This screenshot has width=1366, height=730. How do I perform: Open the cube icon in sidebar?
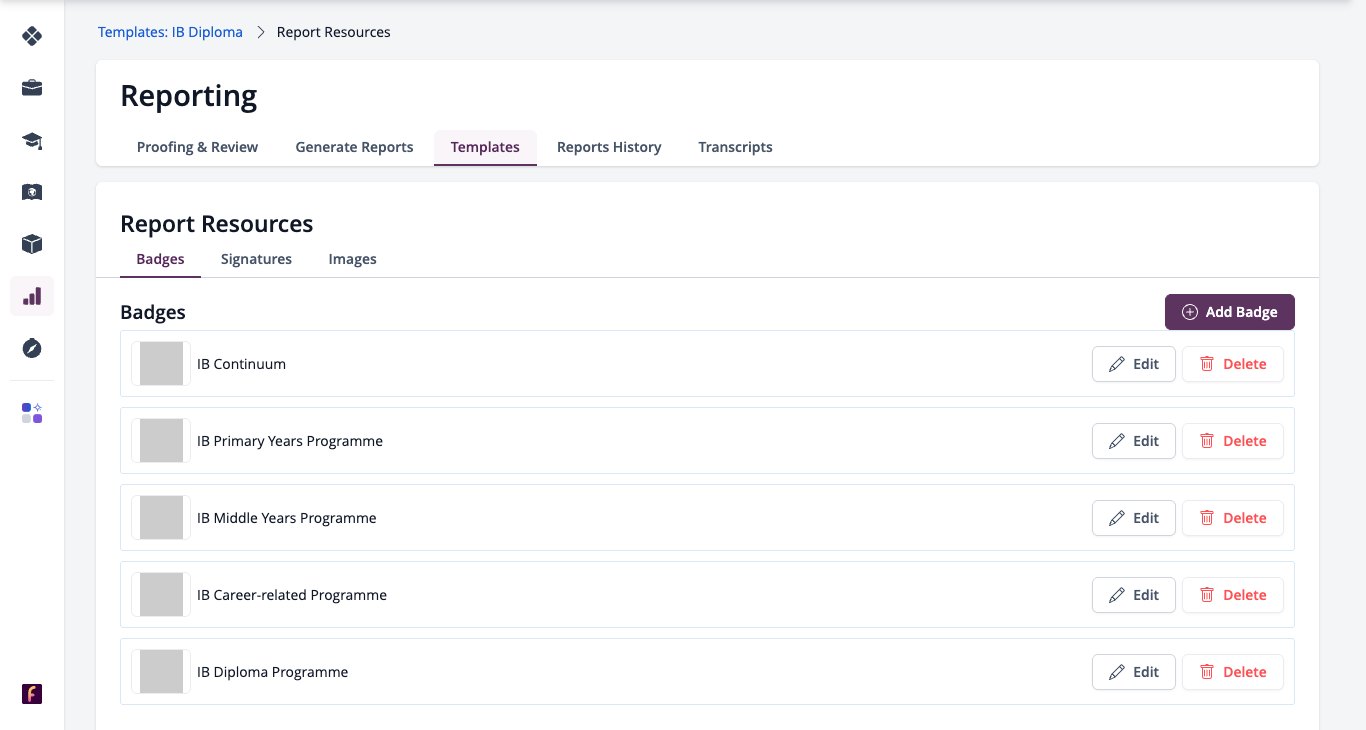32,244
